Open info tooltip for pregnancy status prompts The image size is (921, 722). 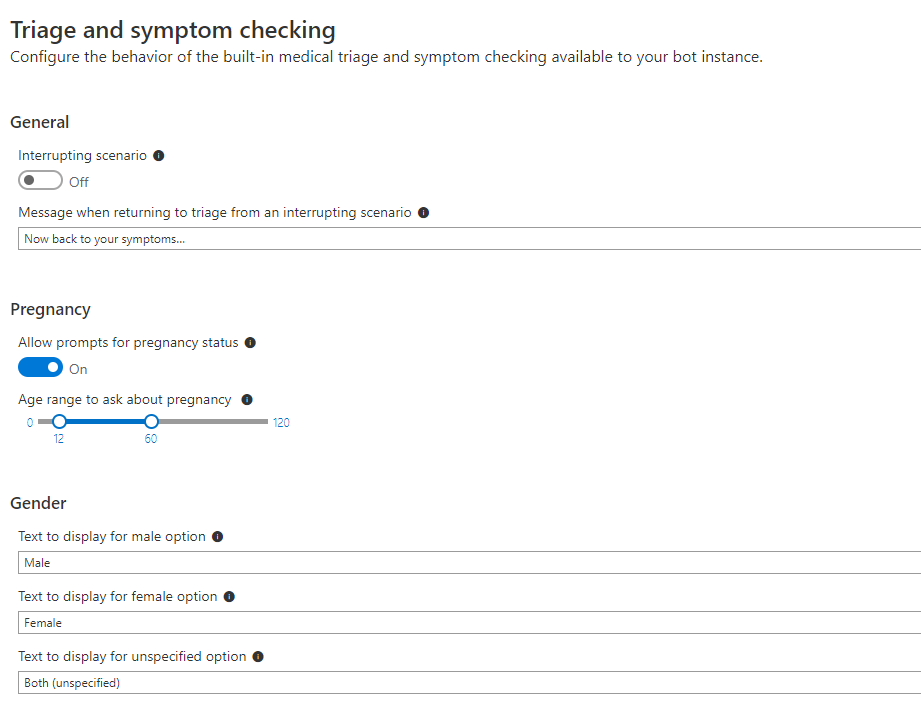[x=250, y=343]
